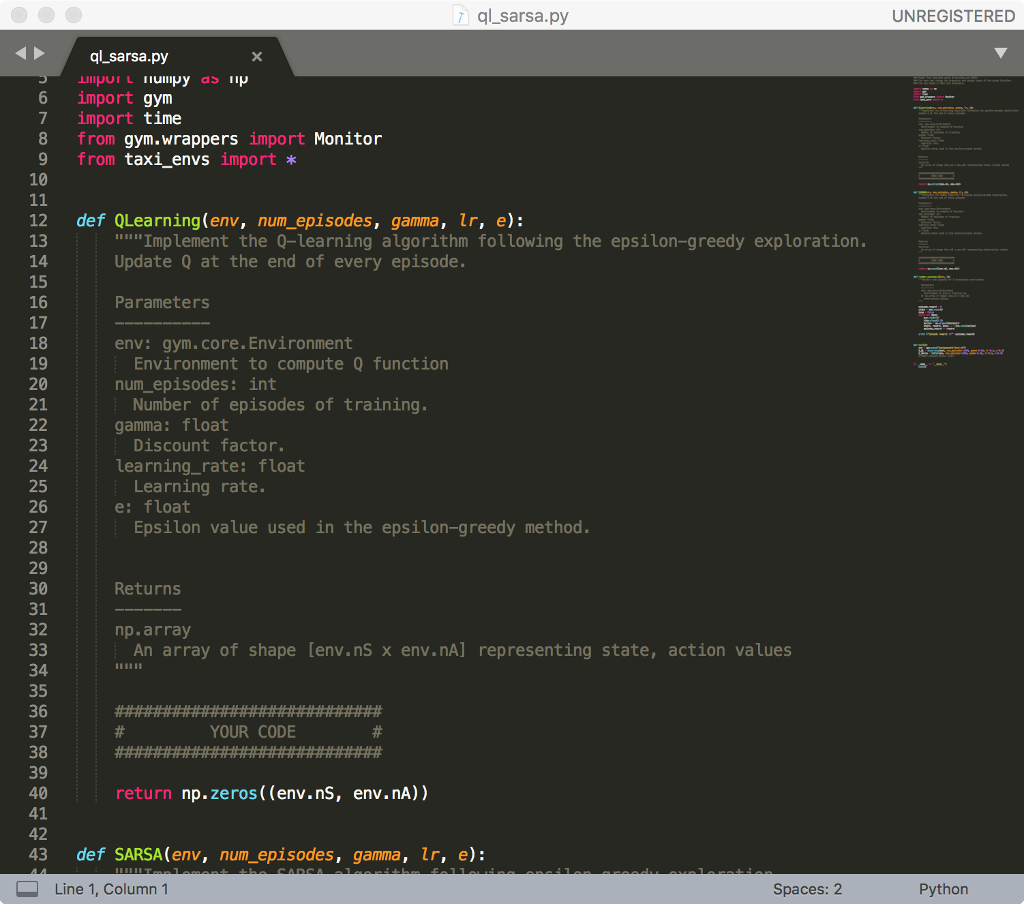The height and width of the screenshot is (904, 1024).
Task: Click the import gym statement
Action: pos(125,97)
